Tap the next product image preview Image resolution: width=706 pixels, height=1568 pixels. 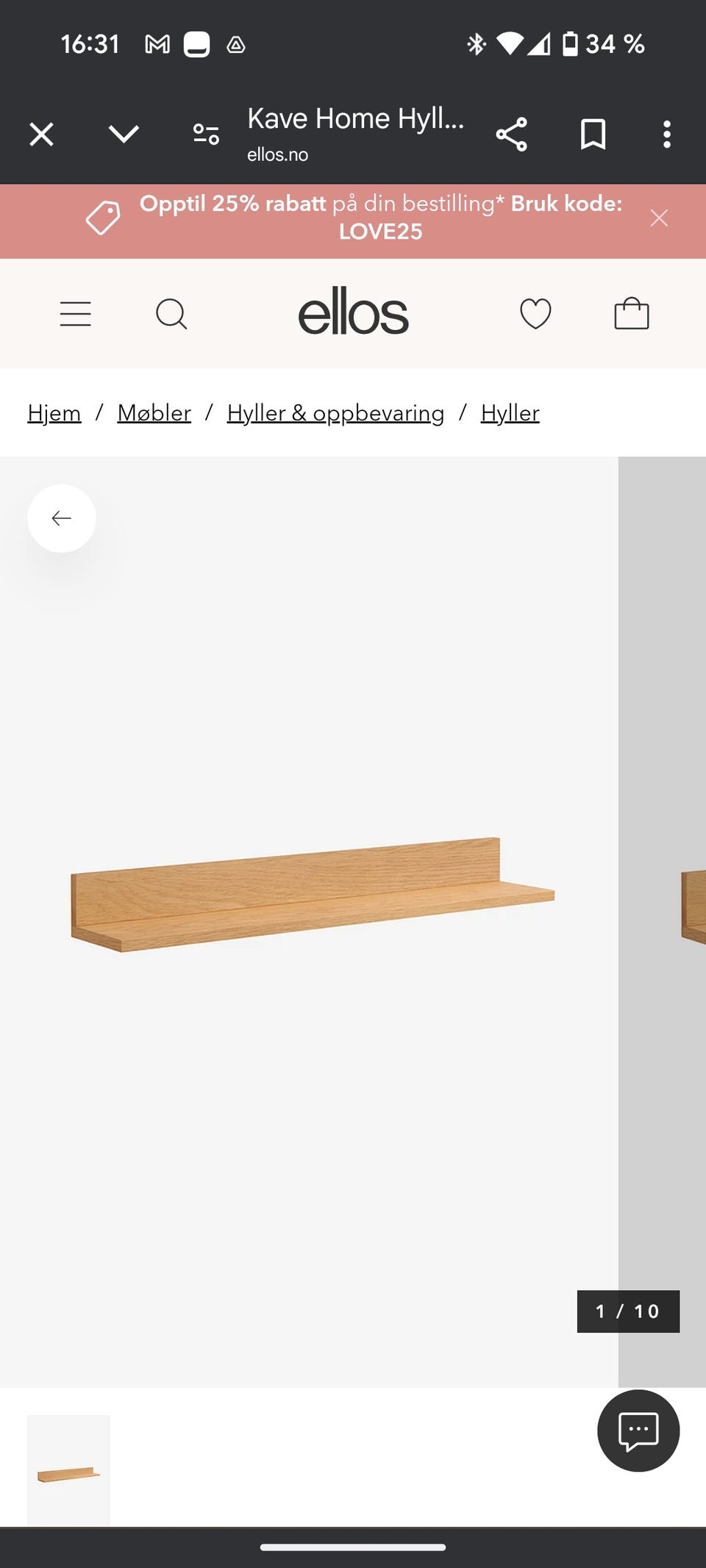(662, 922)
